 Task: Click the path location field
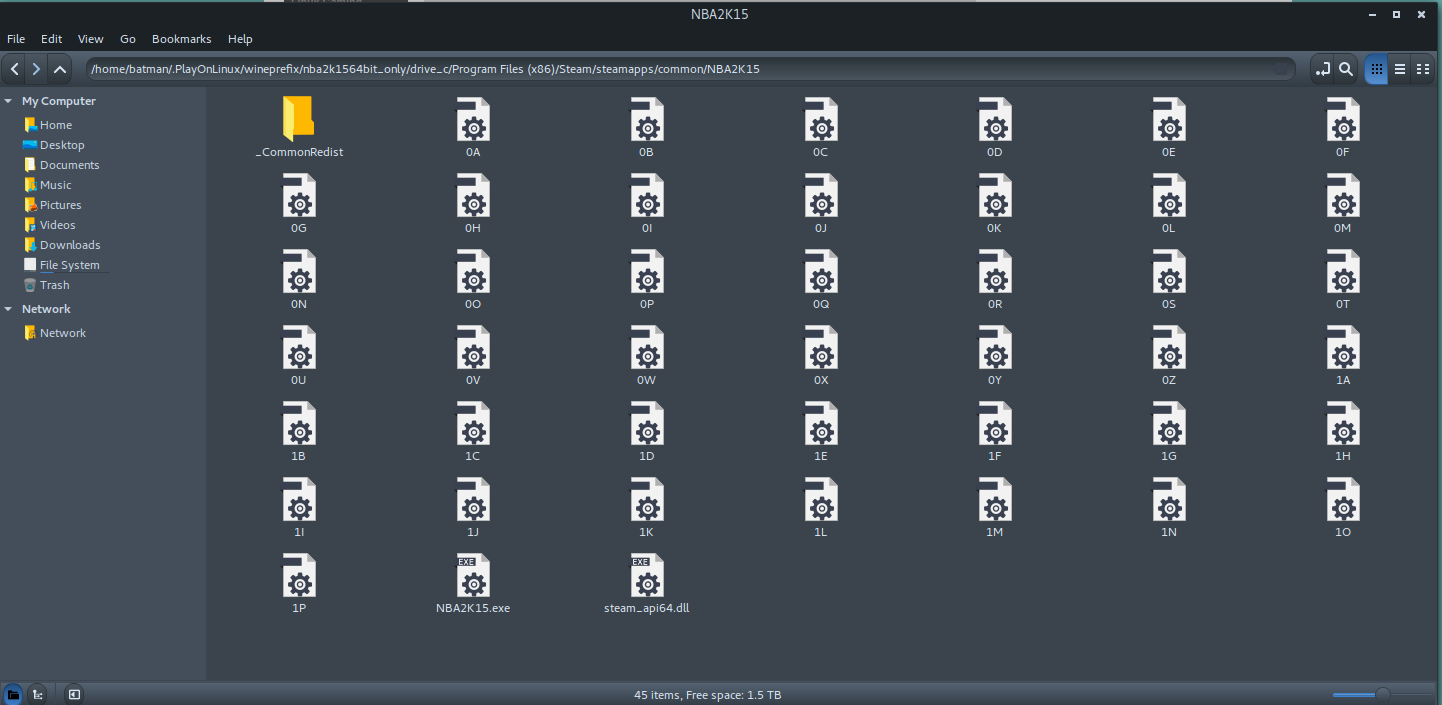click(689, 69)
